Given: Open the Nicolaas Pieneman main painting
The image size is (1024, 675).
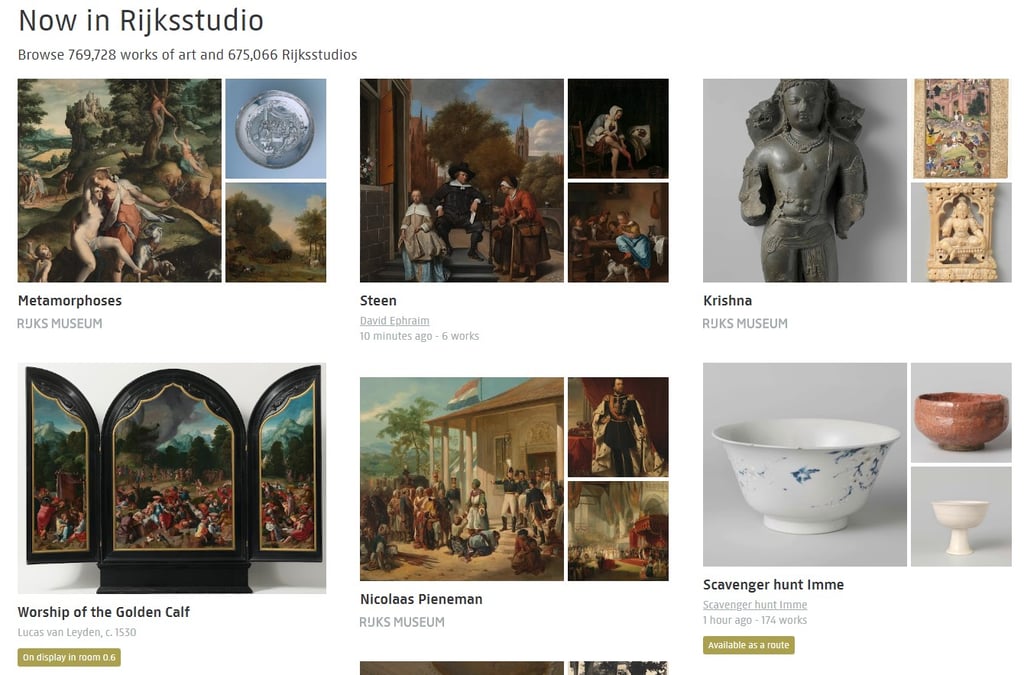Looking at the screenshot, I should pos(462,479).
